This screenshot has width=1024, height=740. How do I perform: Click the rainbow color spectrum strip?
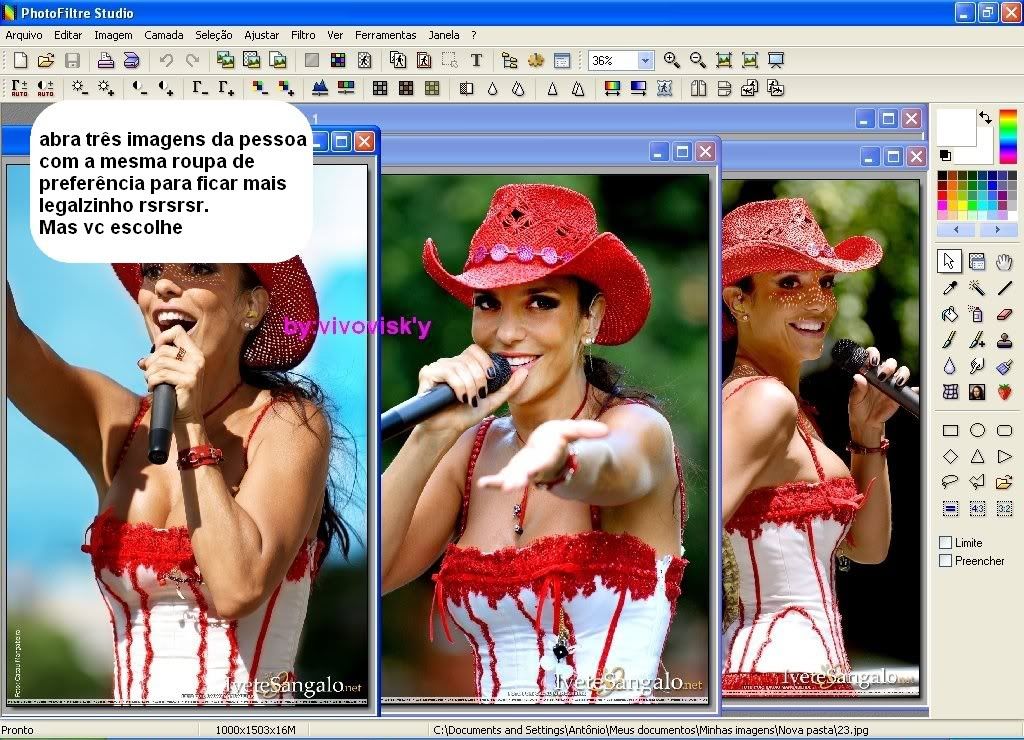[1008, 136]
